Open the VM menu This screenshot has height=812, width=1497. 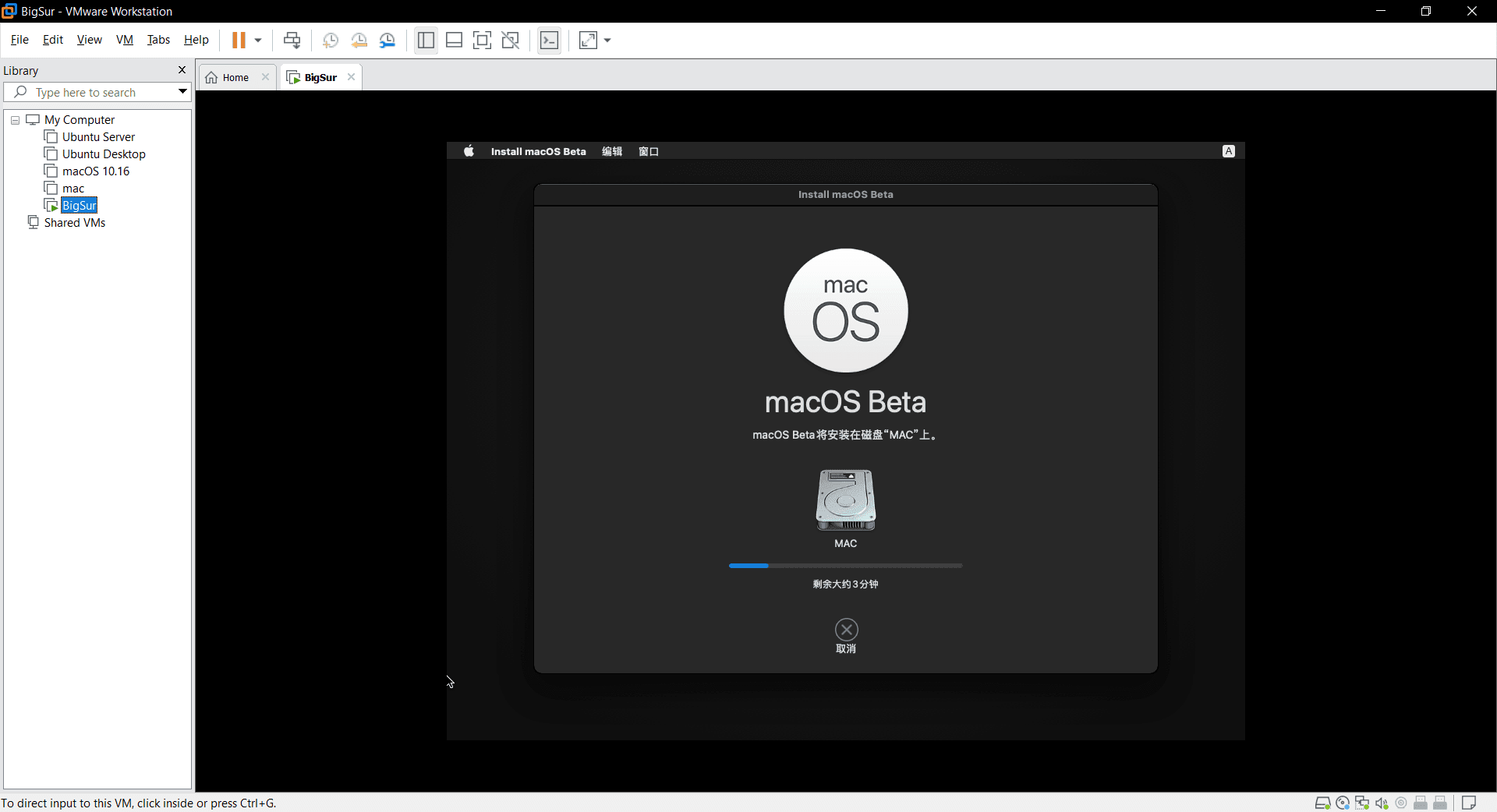pos(125,40)
